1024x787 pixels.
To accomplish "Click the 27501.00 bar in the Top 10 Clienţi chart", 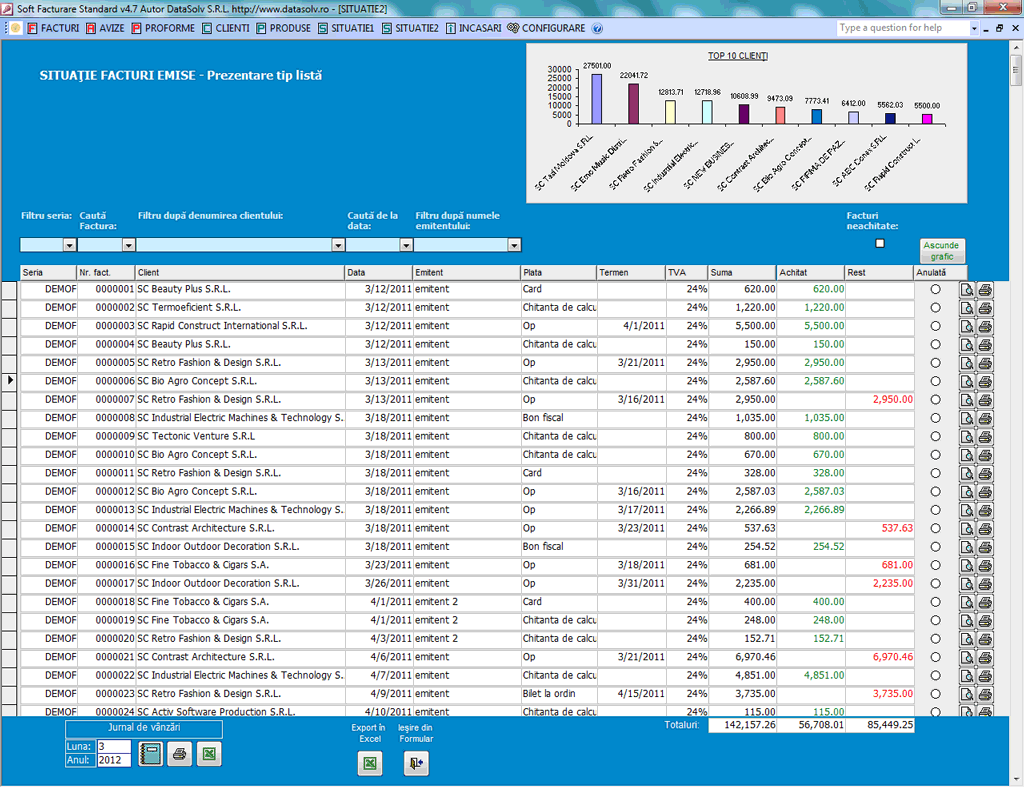I will point(596,99).
